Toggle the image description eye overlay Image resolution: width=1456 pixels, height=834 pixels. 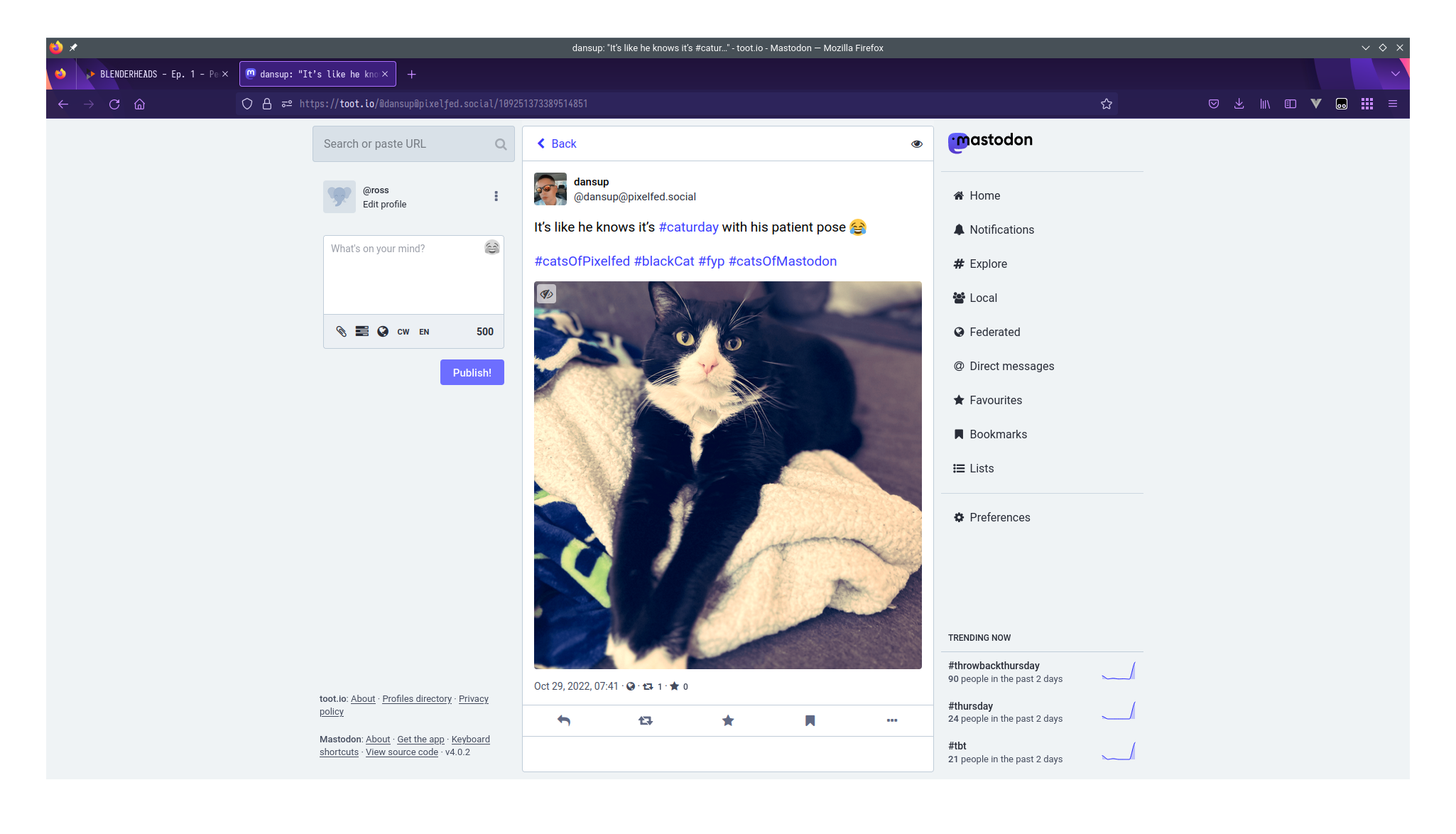(x=547, y=294)
